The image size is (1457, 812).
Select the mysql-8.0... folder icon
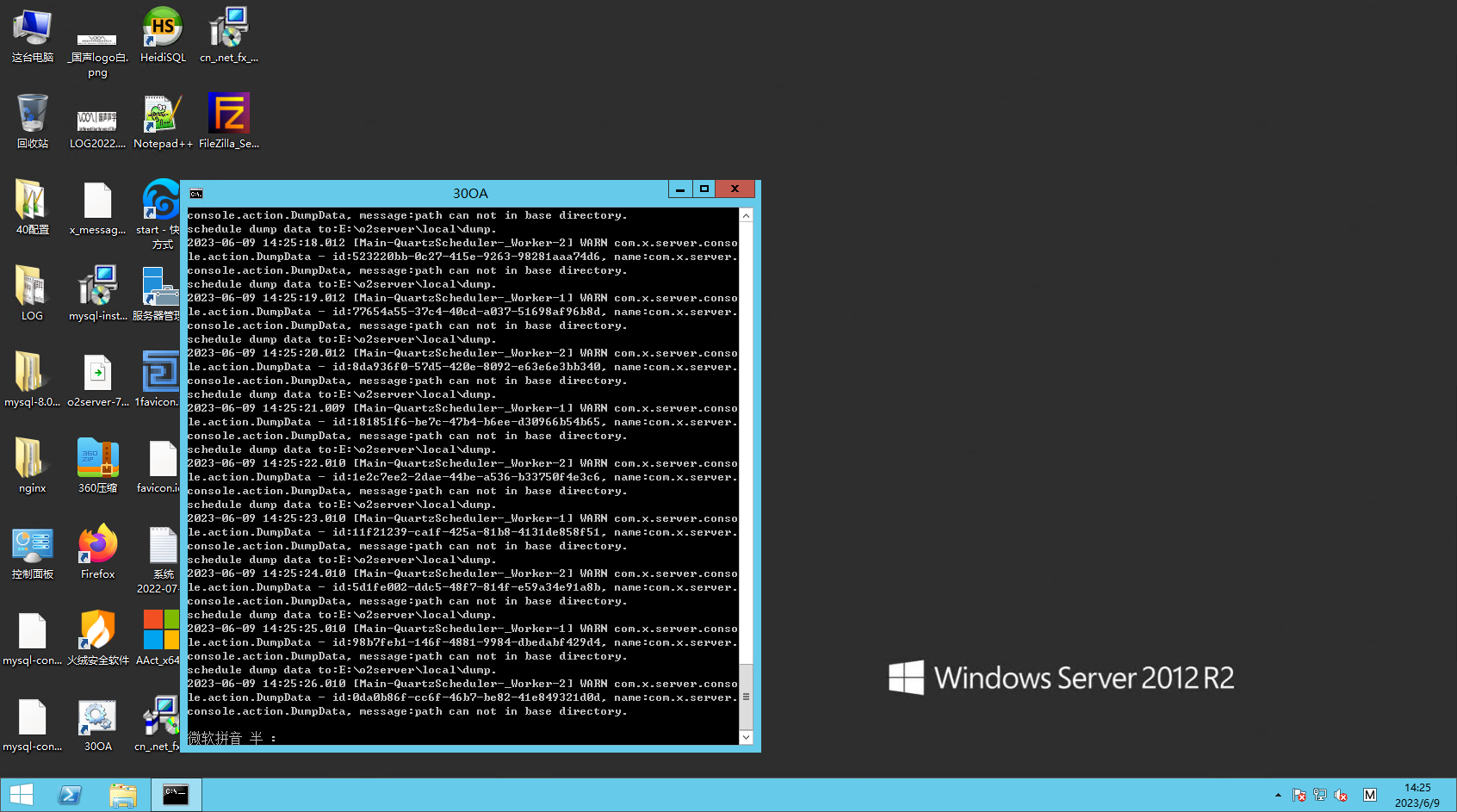[x=33, y=380]
